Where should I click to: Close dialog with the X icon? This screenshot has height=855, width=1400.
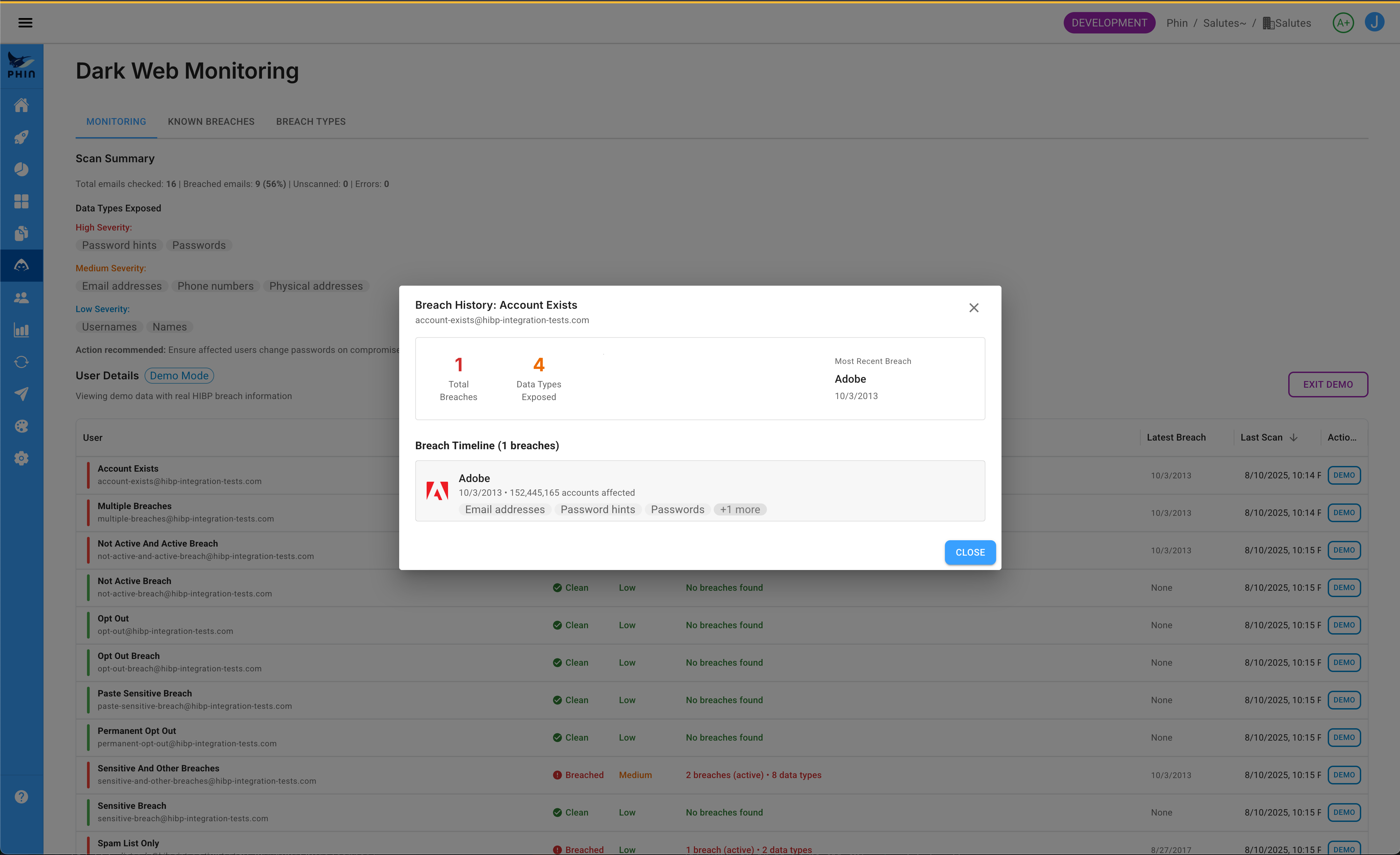click(973, 307)
